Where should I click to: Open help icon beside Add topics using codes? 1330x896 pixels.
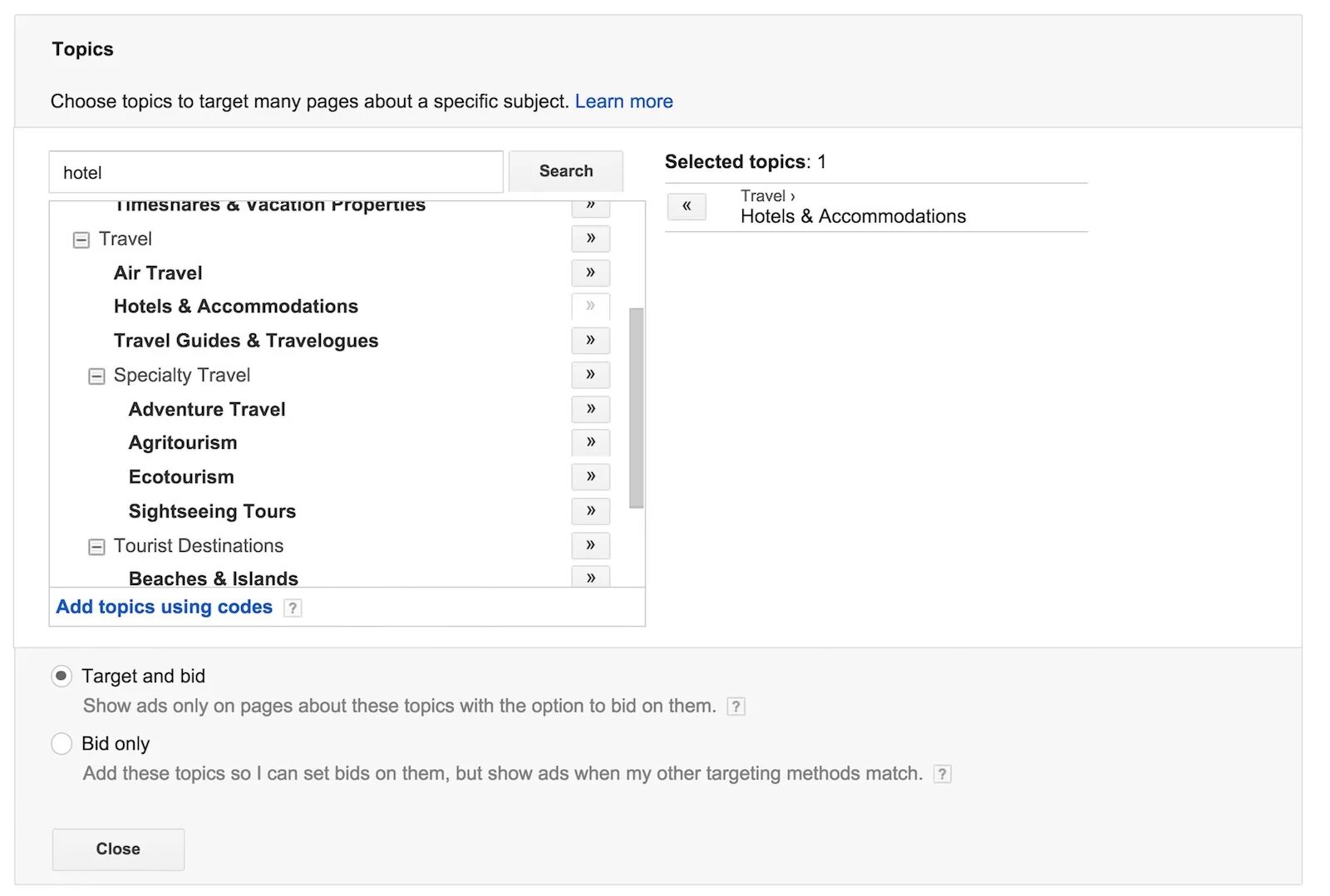(293, 608)
